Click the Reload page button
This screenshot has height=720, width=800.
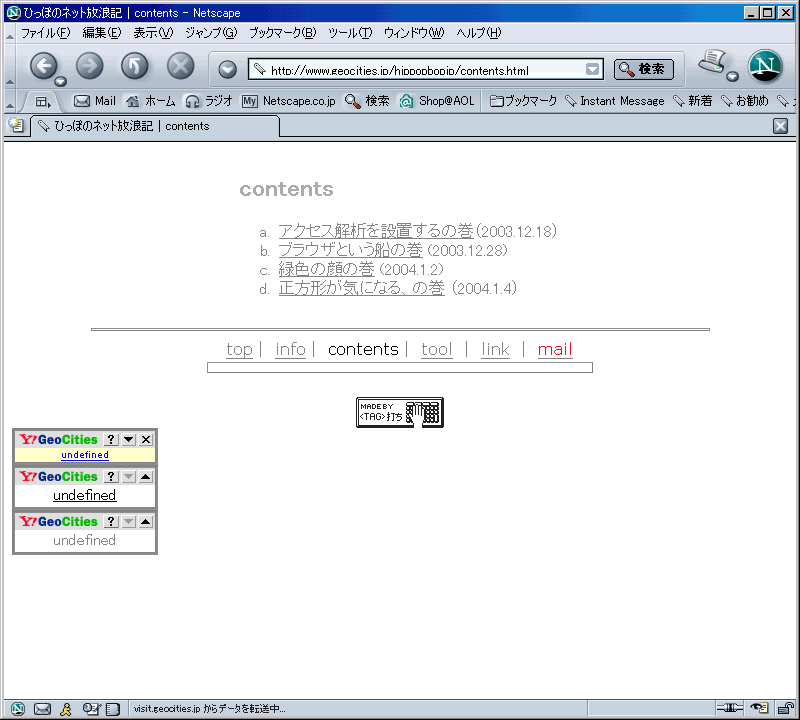coord(135,66)
